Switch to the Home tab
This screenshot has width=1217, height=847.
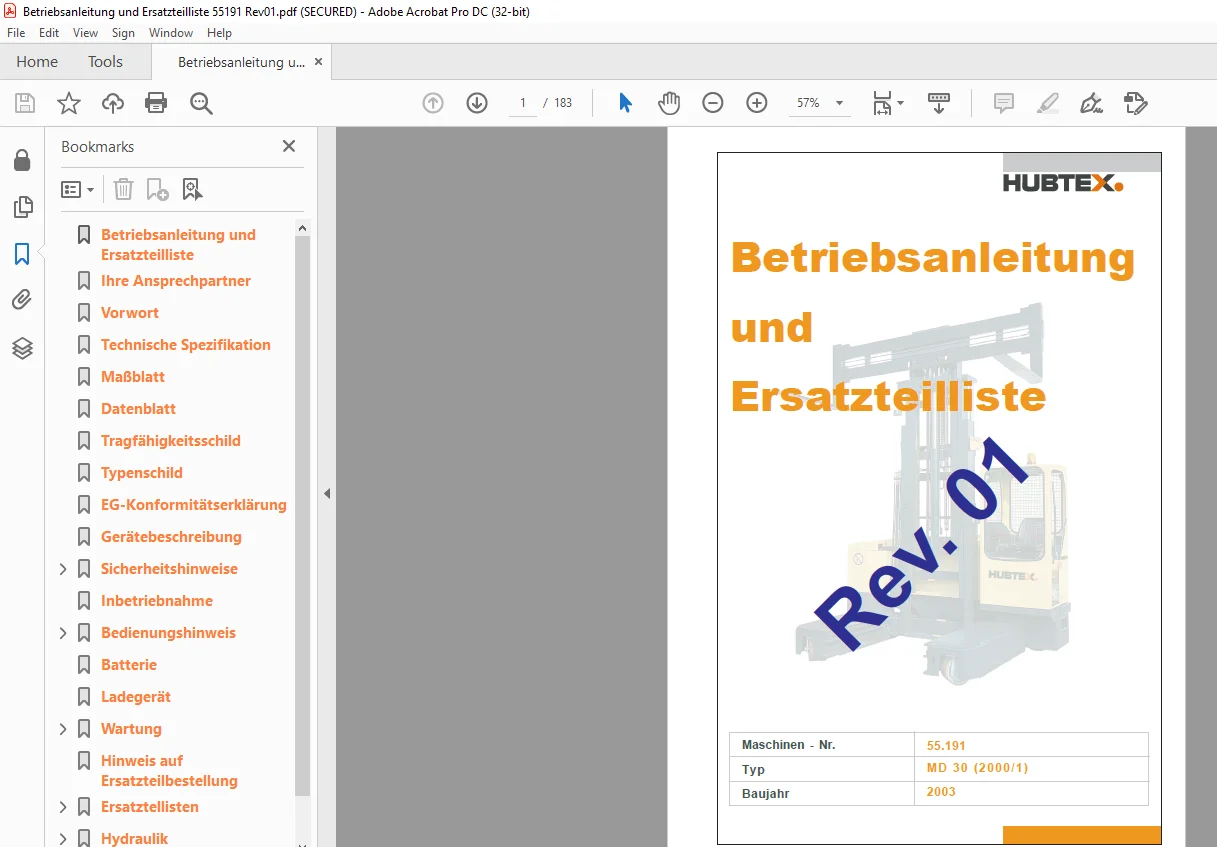37,62
